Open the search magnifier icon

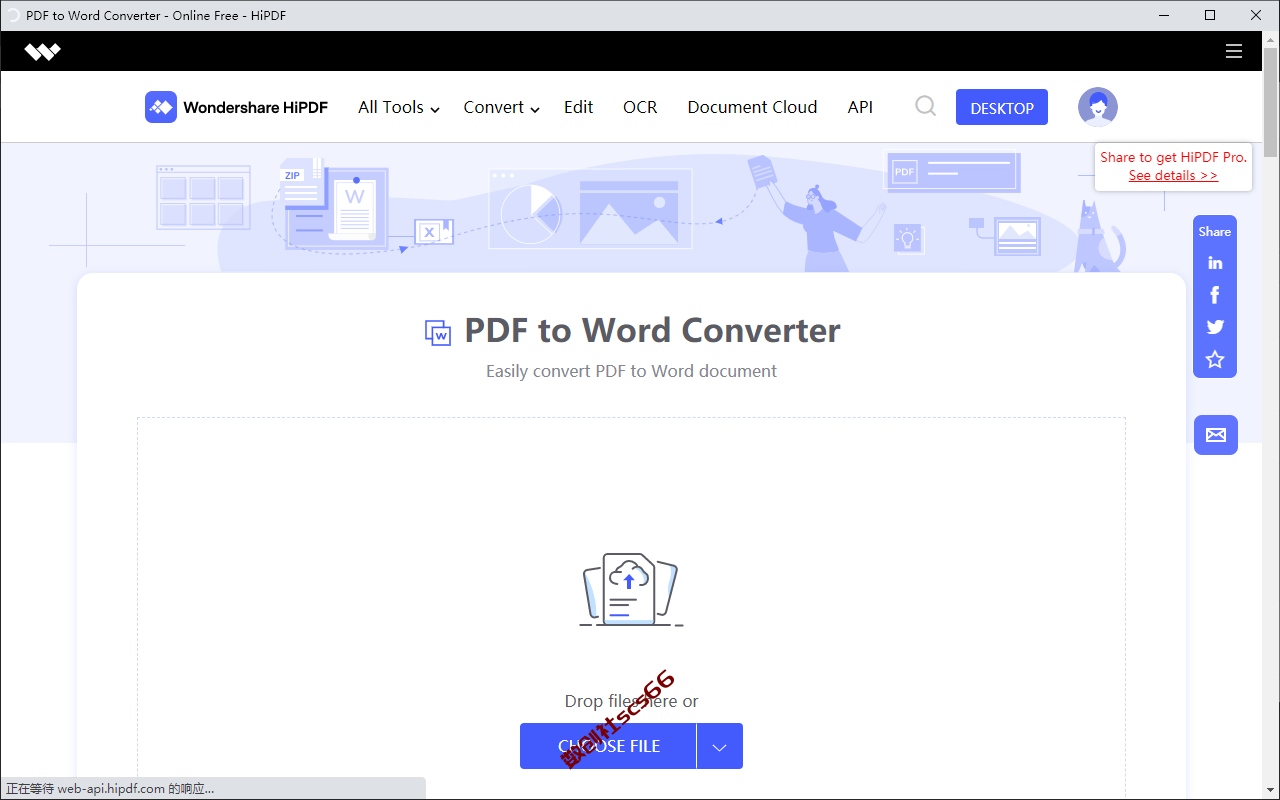click(926, 106)
